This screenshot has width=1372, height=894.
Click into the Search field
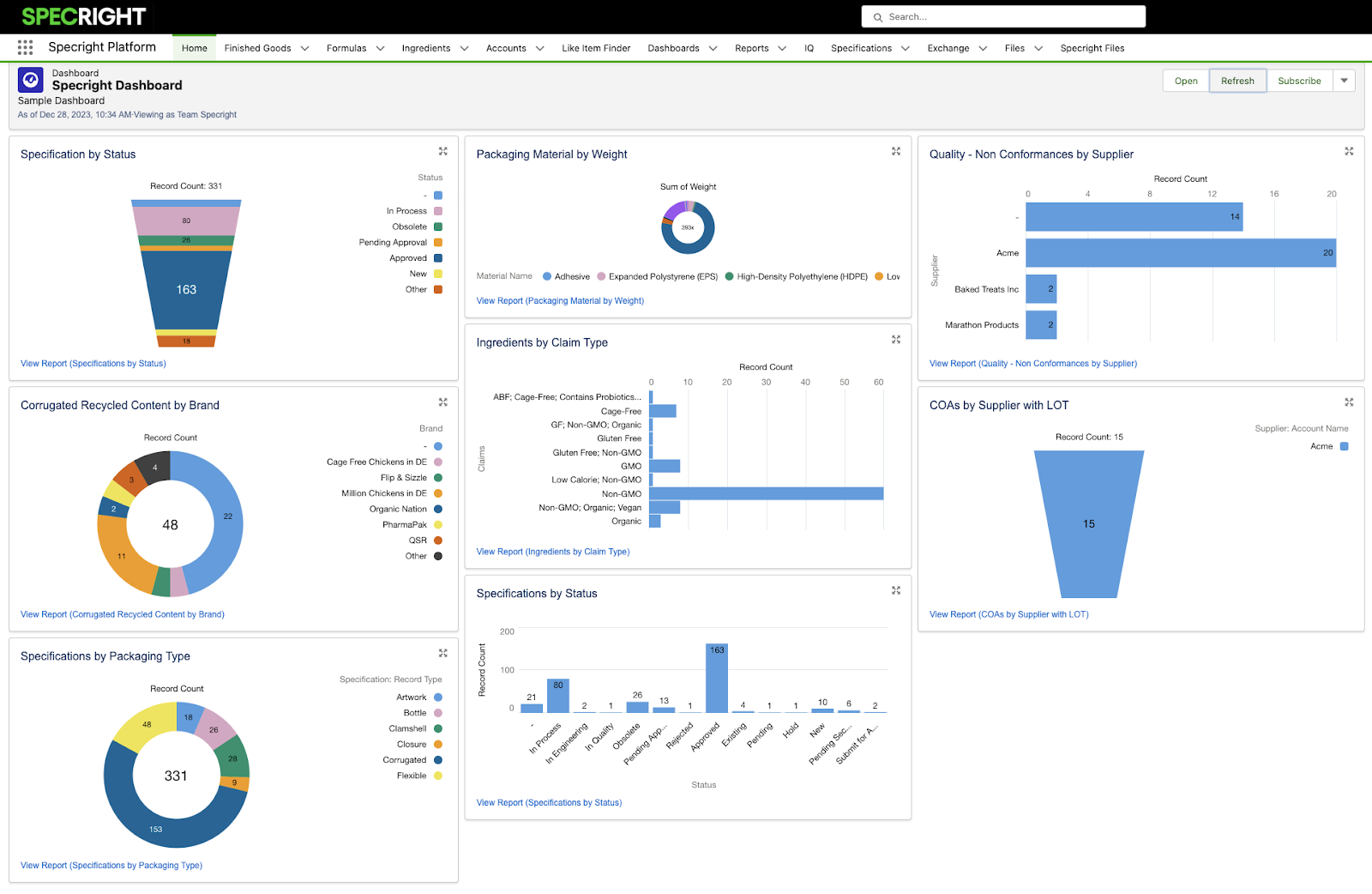point(1003,17)
